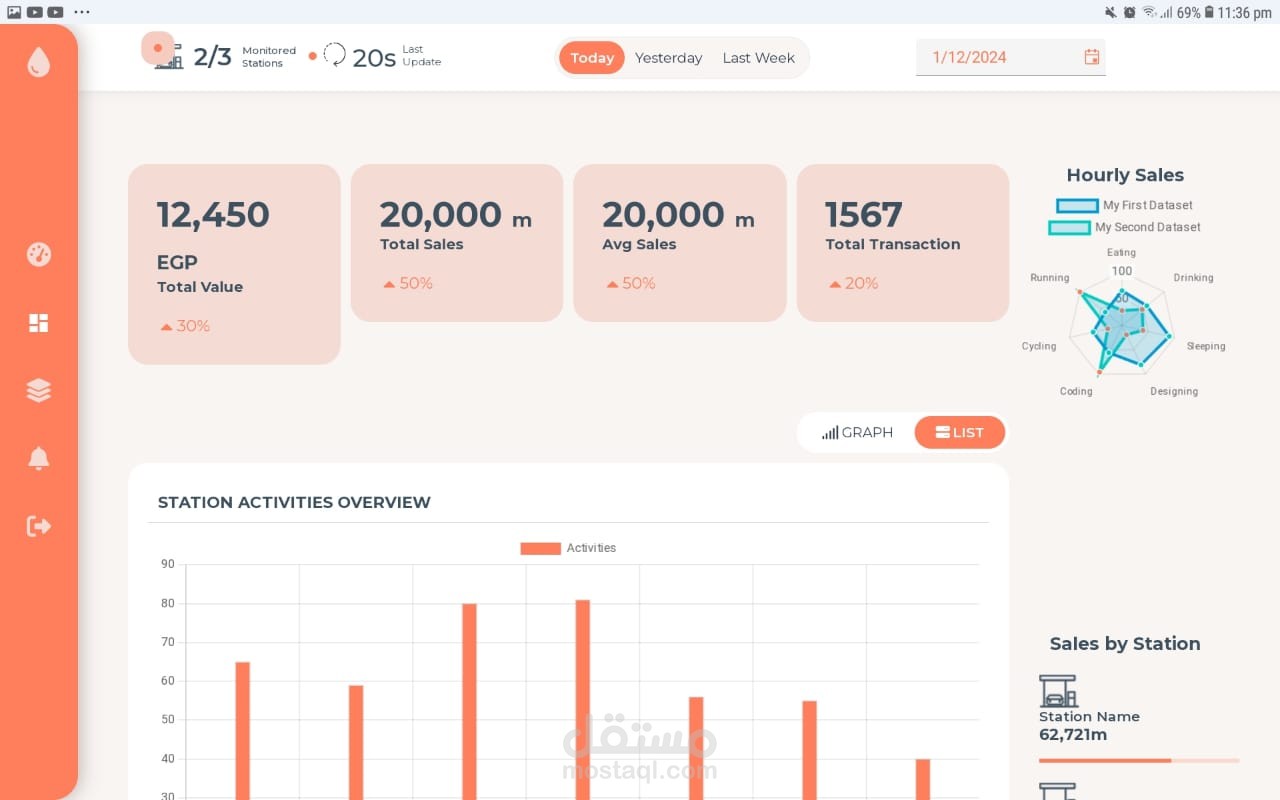
Task: Open the Total Sales card
Action: click(457, 243)
